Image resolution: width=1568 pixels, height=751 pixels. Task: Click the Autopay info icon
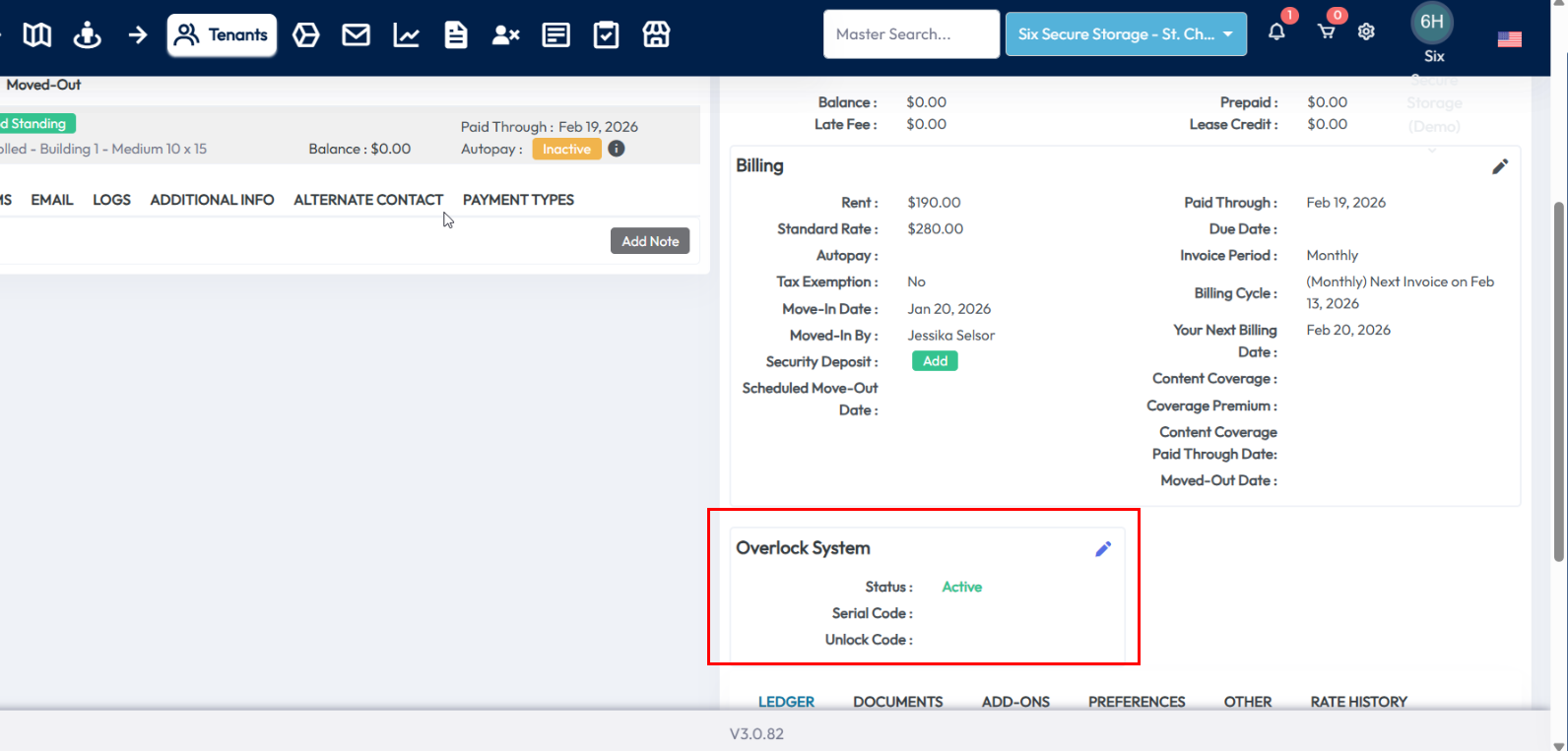pyautogui.click(x=617, y=149)
